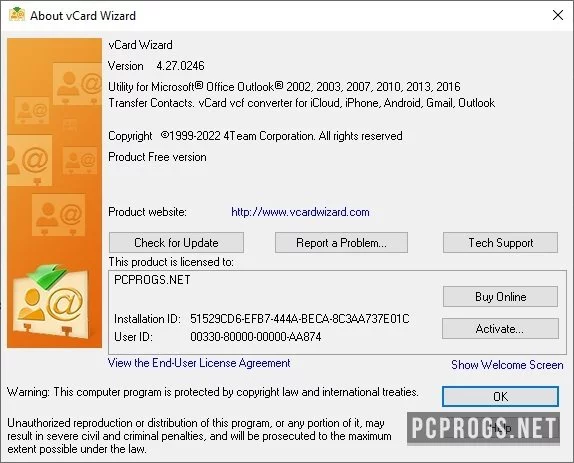Click the "This product is licensed to:" label
The image size is (574, 463).
coord(171,262)
